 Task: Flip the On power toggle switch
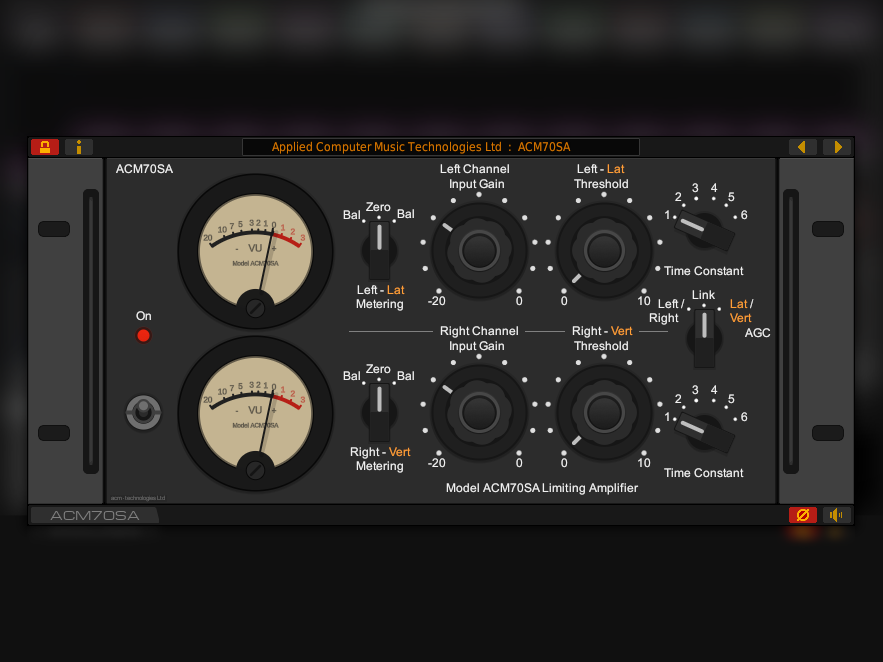(x=143, y=412)
